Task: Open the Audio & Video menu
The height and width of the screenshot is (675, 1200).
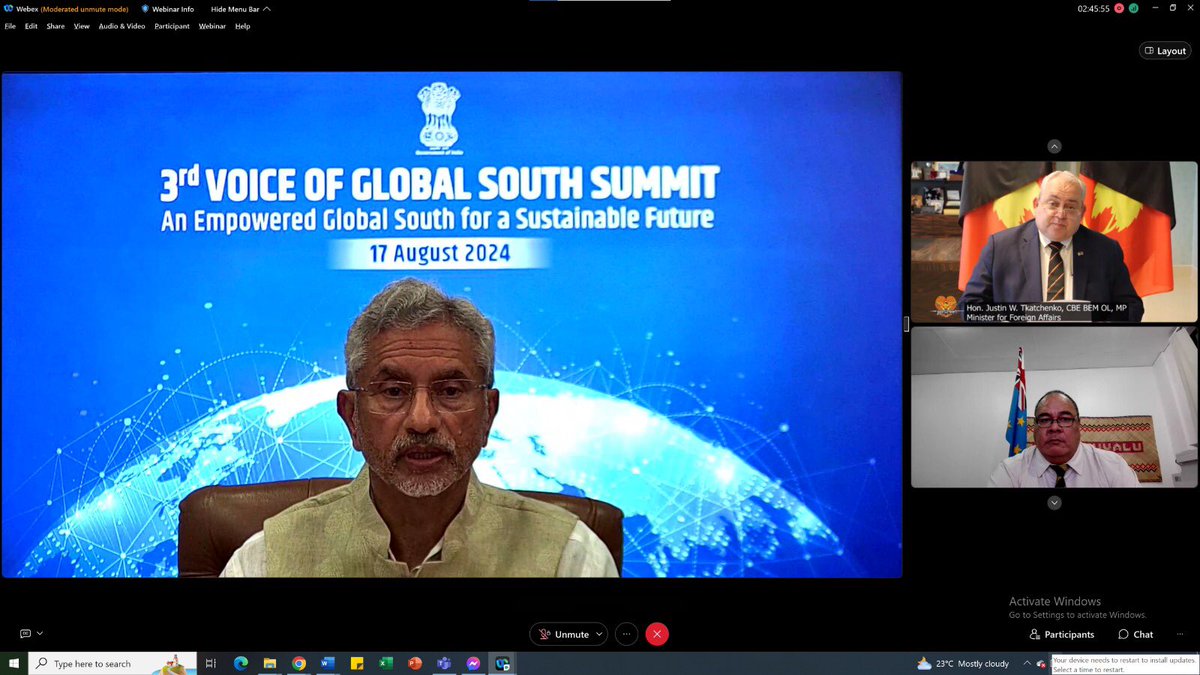Action: click(122, 26)
